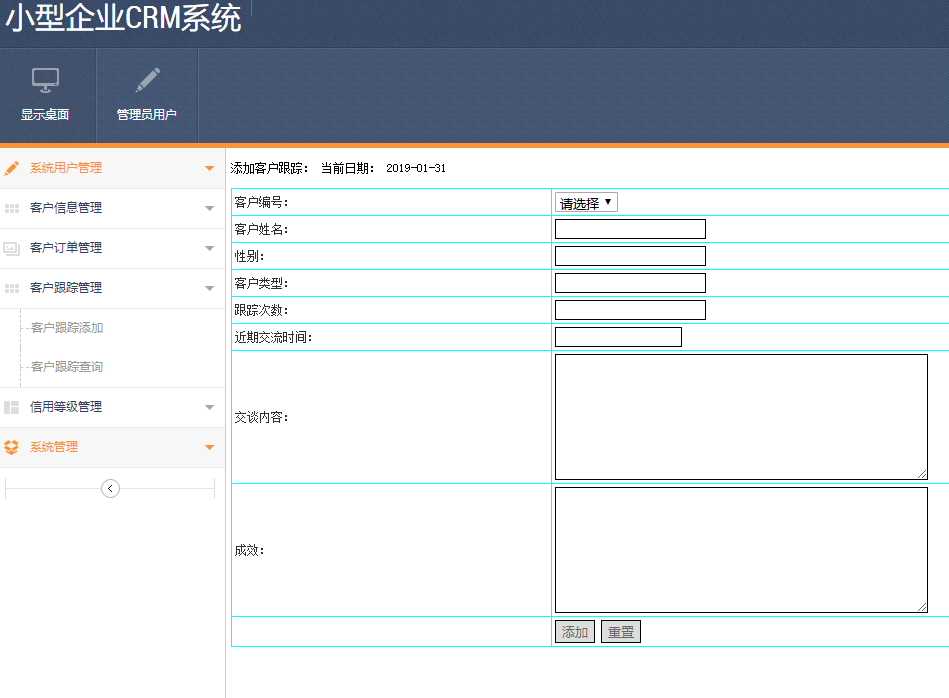
Task: Click the picture icon beside 客户订单管理
Action: [x=11, y=248]
